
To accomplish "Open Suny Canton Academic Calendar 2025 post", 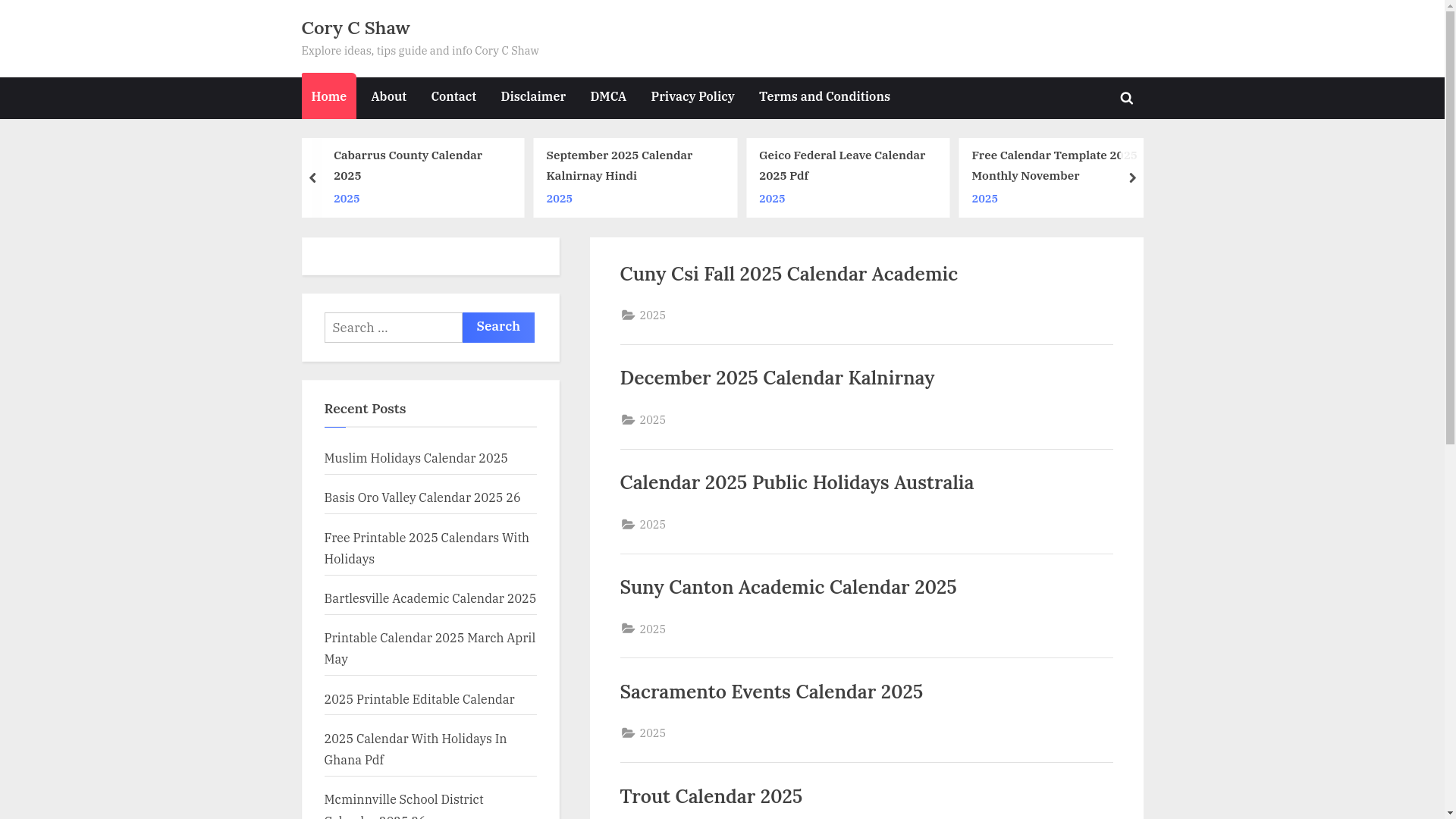I will (x=789, y=587).
